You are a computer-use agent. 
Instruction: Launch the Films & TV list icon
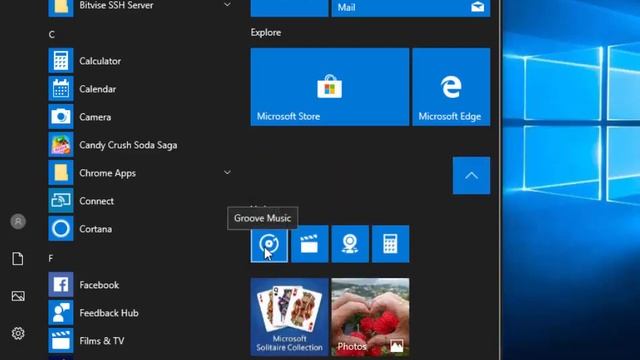coord(61,340)
